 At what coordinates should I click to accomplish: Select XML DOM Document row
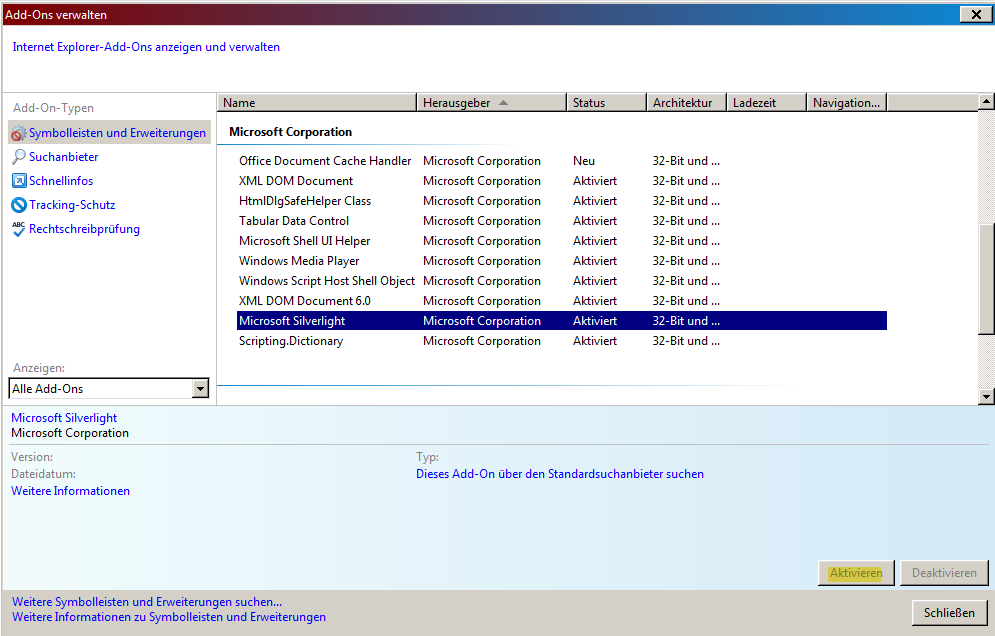tap(562, 181)
